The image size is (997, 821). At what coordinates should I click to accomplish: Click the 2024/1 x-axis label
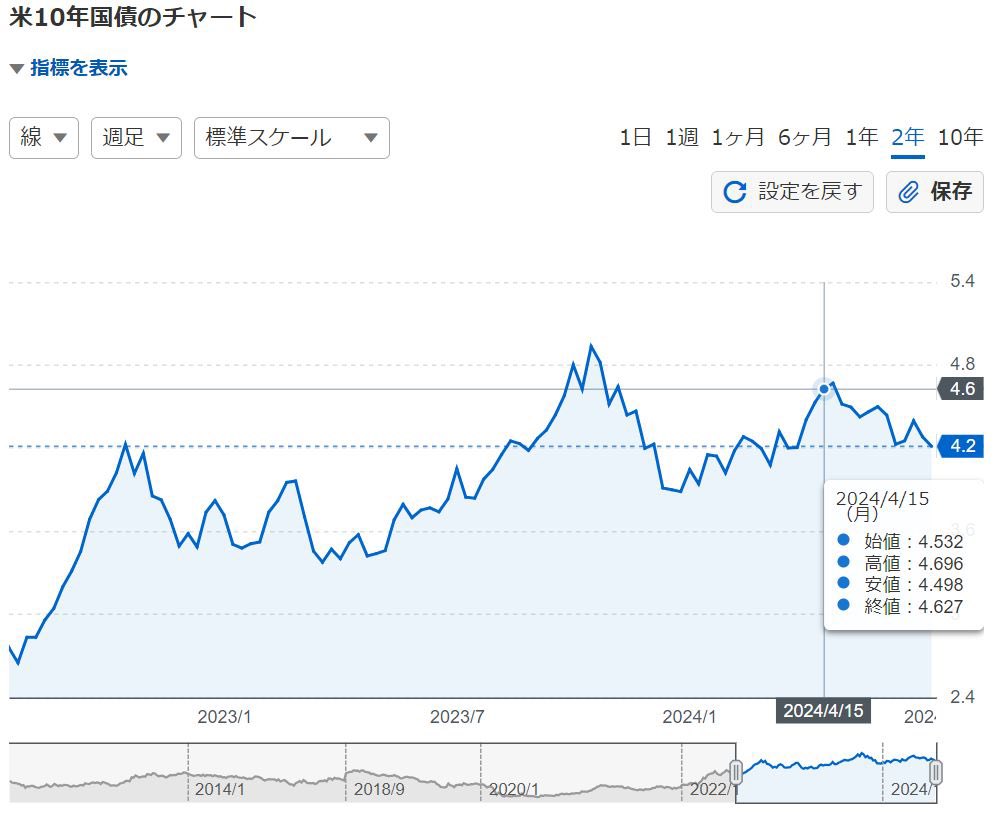(x=689, y=717)
